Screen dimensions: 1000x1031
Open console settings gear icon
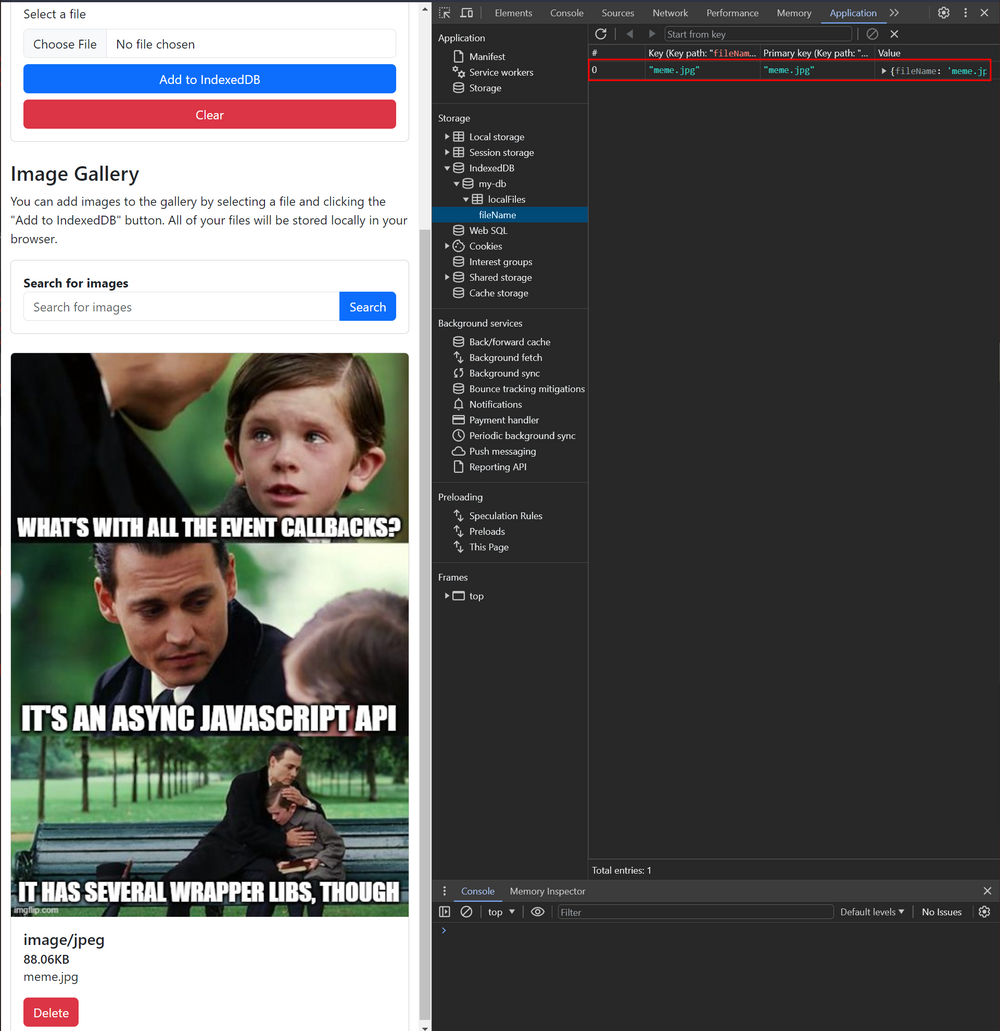coord(984,912)
